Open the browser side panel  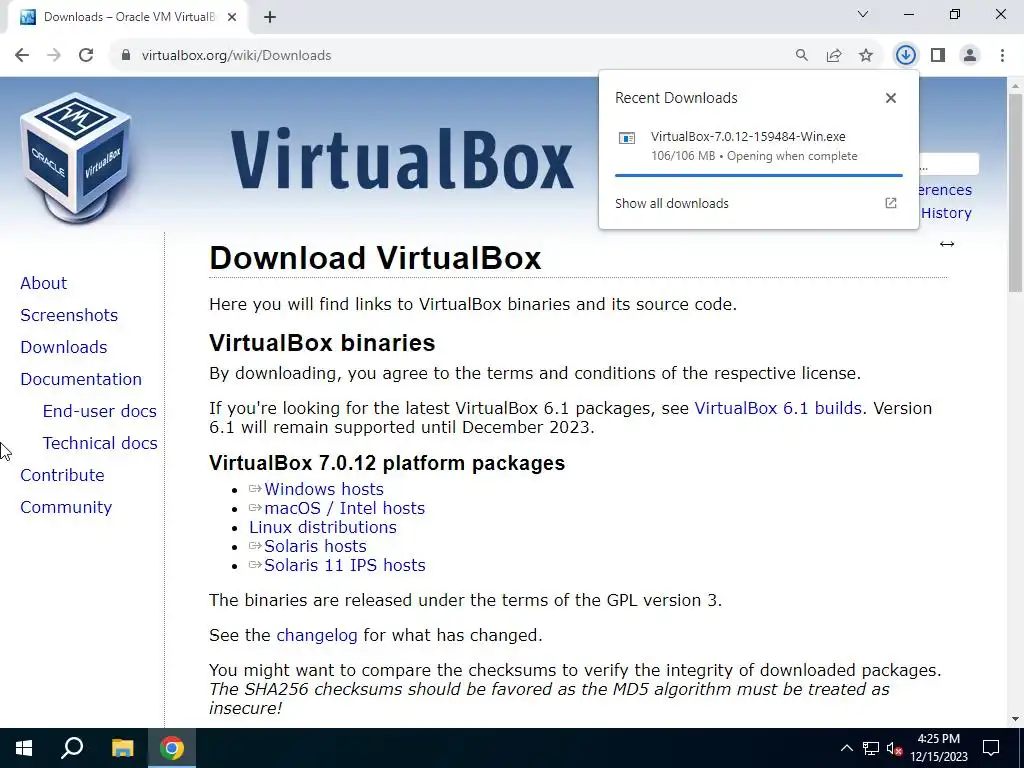click(x=938, y=56)
